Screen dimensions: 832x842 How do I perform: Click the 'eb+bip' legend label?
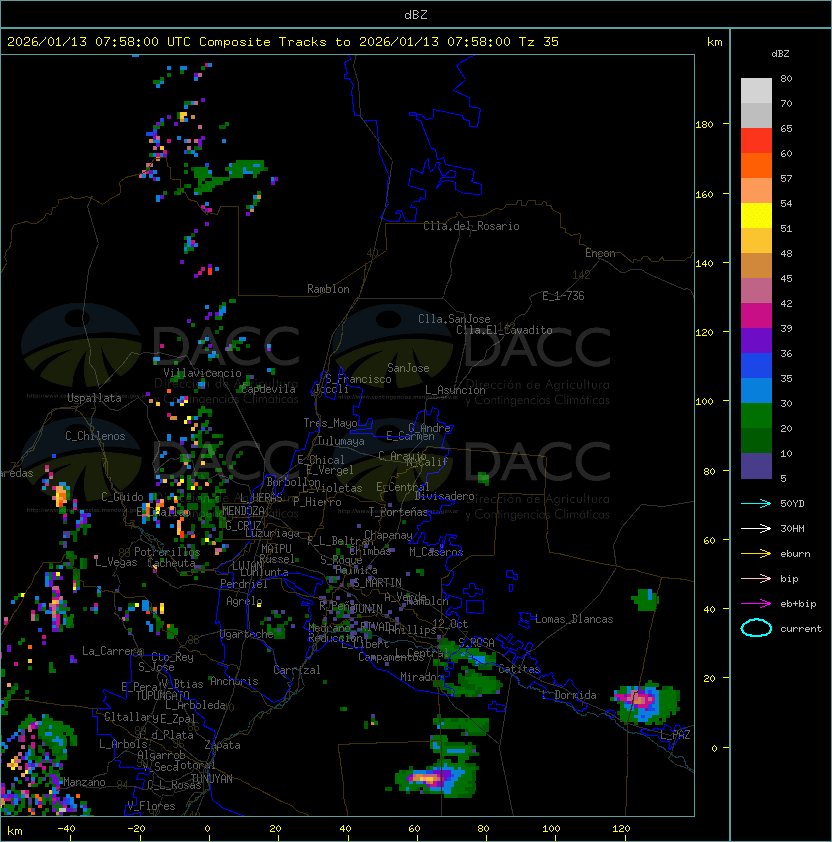(x=798, y=604)
